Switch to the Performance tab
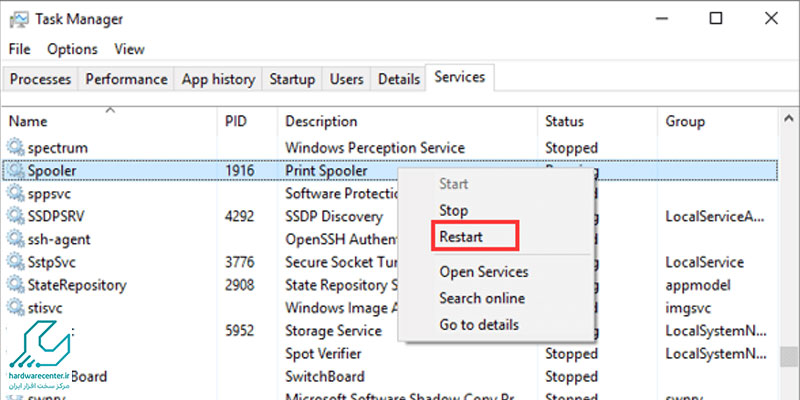This screenshot has height=400, width=800. pos(126,79)
